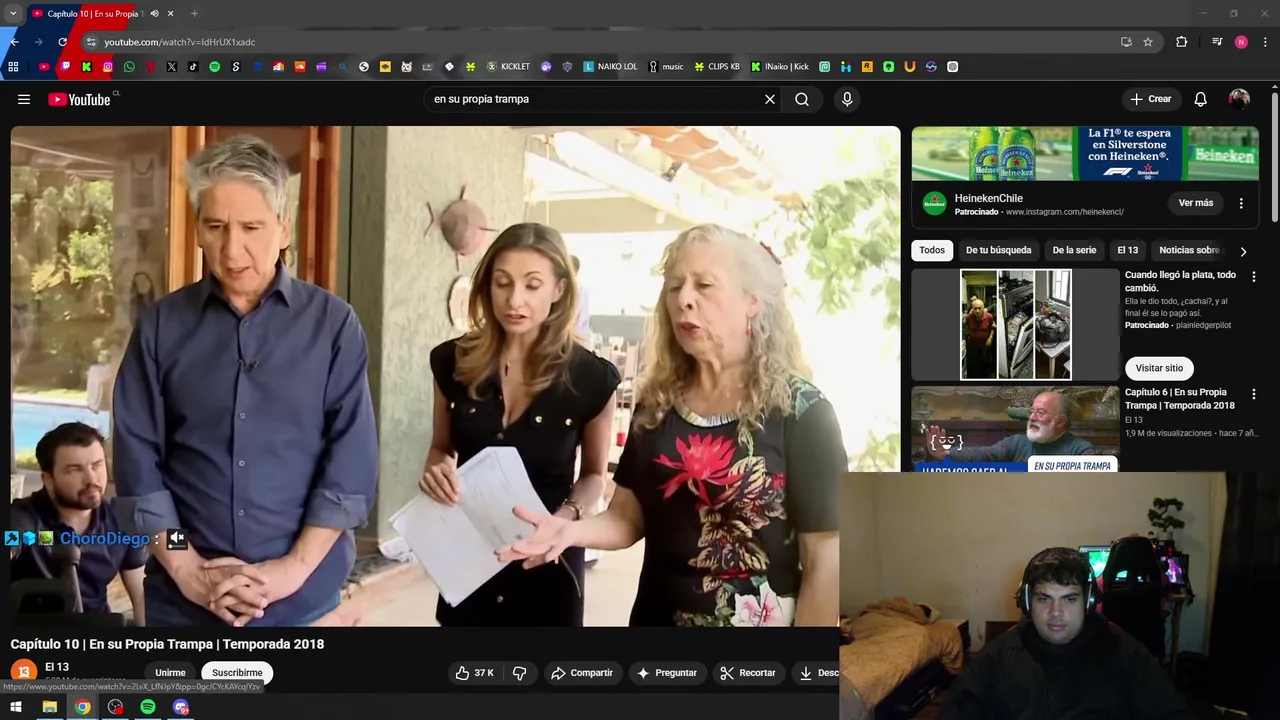The height and width of the screenshot is (720, 1280).
Task: Open the YouTube account avatar menu
Action: click(1239, 99)
